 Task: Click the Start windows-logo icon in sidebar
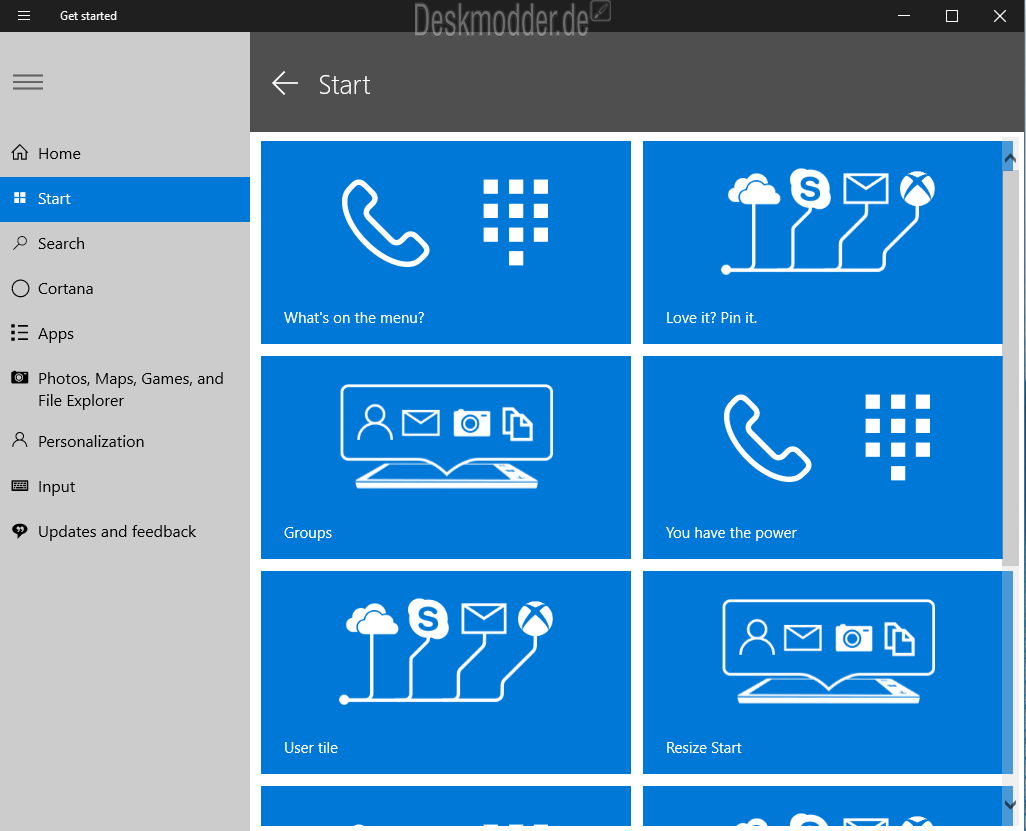[20, 198]
